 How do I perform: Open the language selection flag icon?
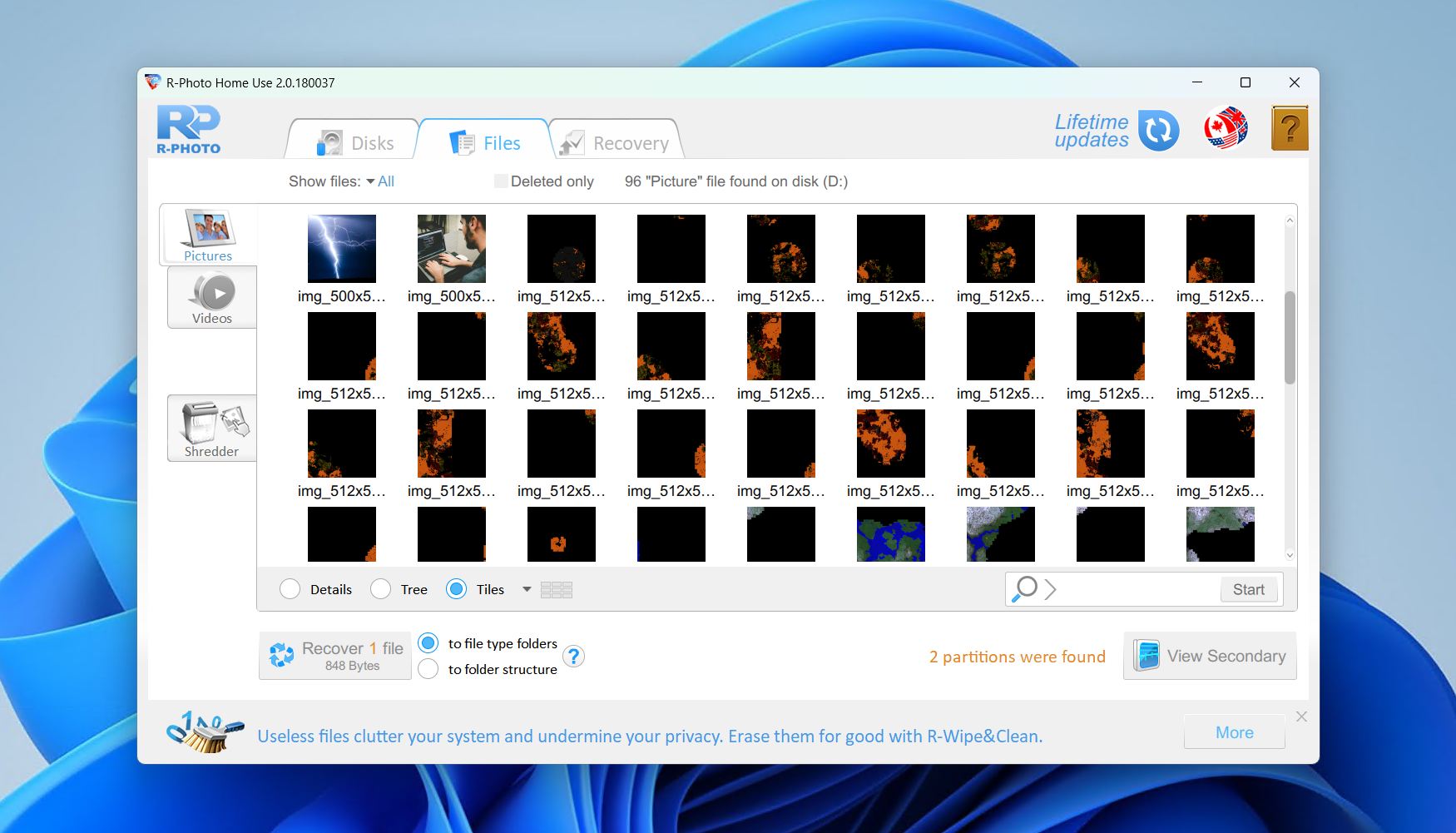coord(1226,128)
